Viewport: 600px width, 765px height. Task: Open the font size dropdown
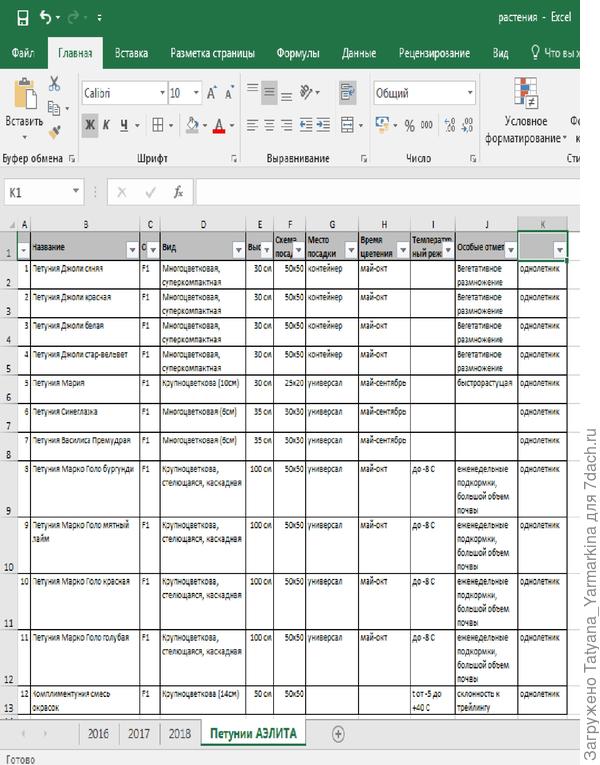coord(196,93)
